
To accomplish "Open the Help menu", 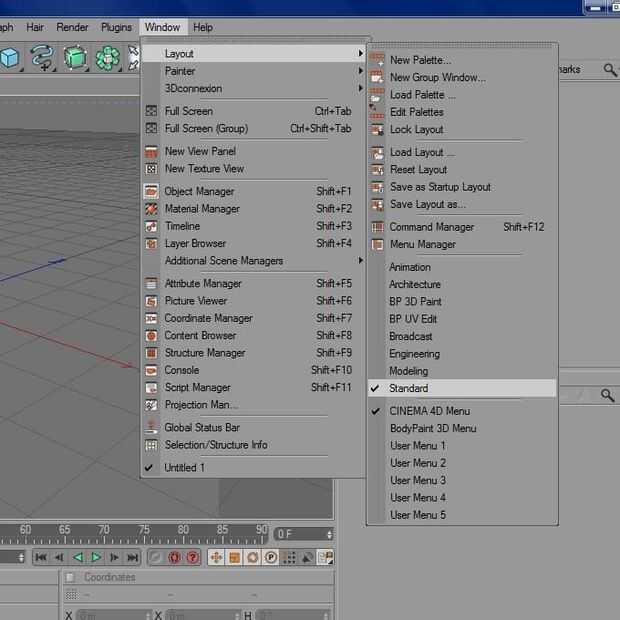I will [203, 27].
